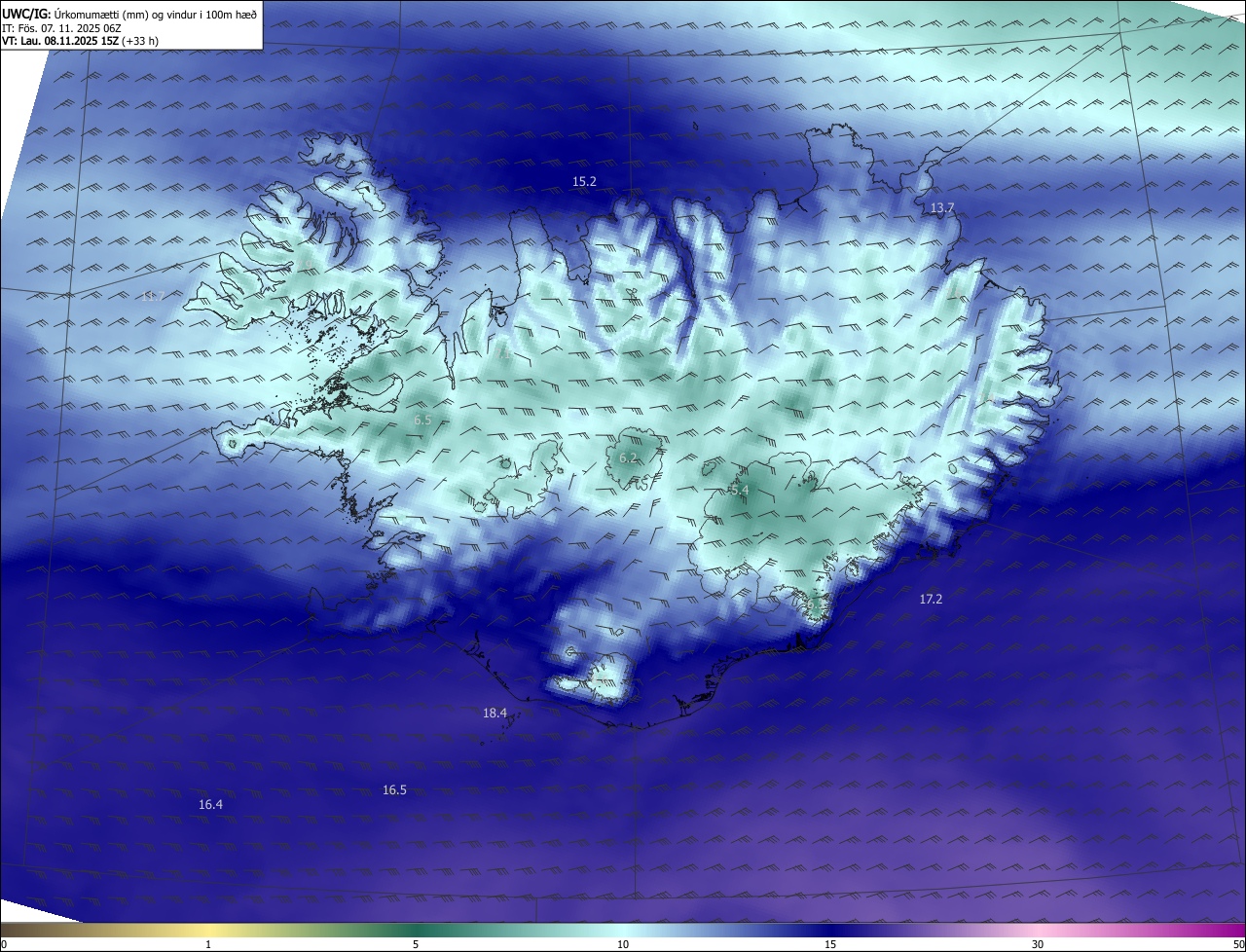The width and height of the screenshot is (1246, 952).
Task: Select the 10 tick label on the colorbar
Action: click(x=623, y=945)
